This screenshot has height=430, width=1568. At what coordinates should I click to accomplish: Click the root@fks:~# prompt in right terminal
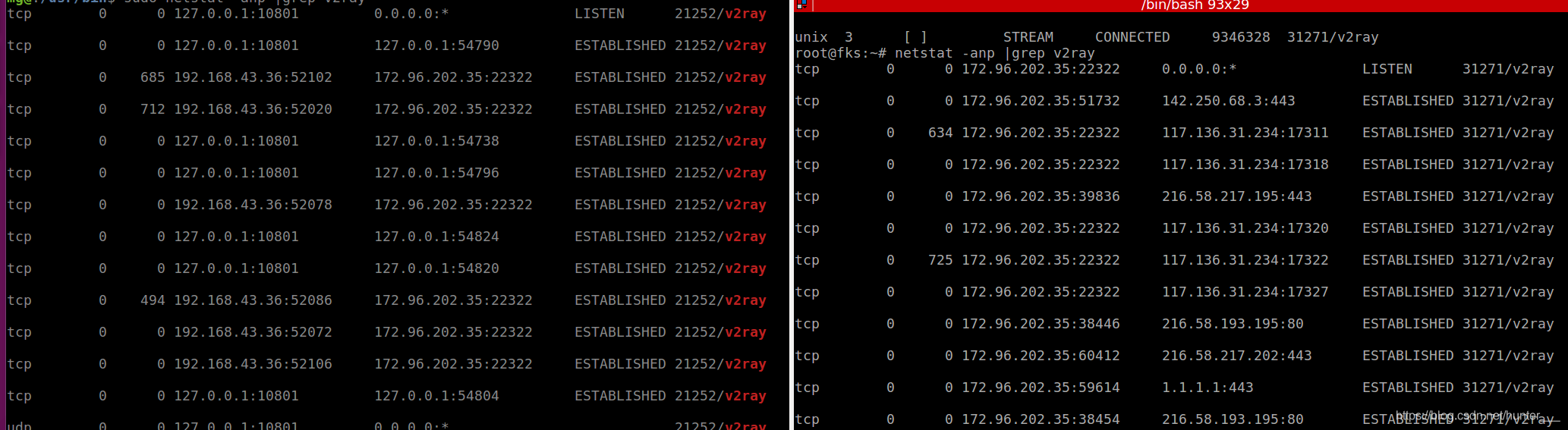840,53
